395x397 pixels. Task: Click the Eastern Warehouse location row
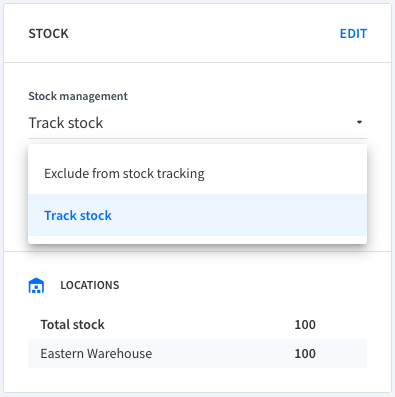click(197, 353)
